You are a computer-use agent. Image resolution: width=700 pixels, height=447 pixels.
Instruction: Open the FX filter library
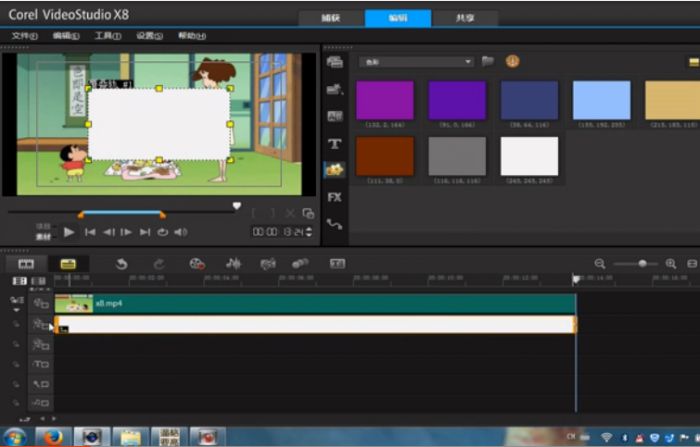tap(335, 197)
